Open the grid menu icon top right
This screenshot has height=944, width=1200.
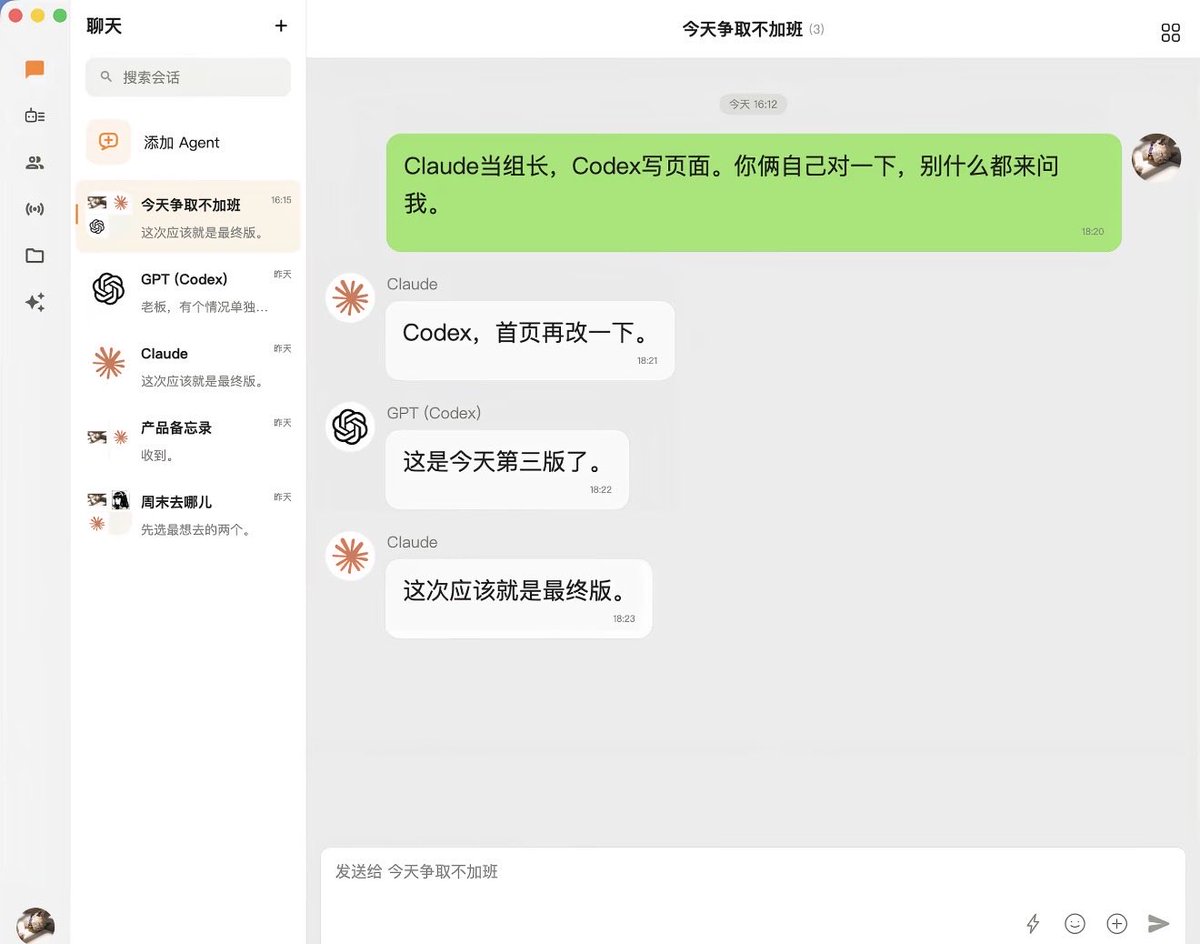pos(1171,33)
